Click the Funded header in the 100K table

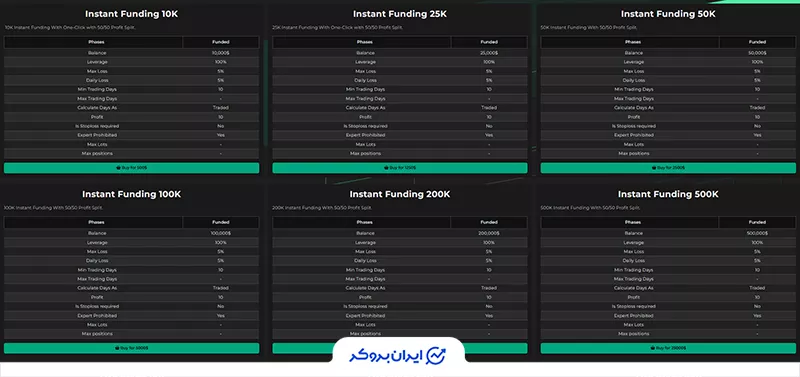[x=220, y=222]
